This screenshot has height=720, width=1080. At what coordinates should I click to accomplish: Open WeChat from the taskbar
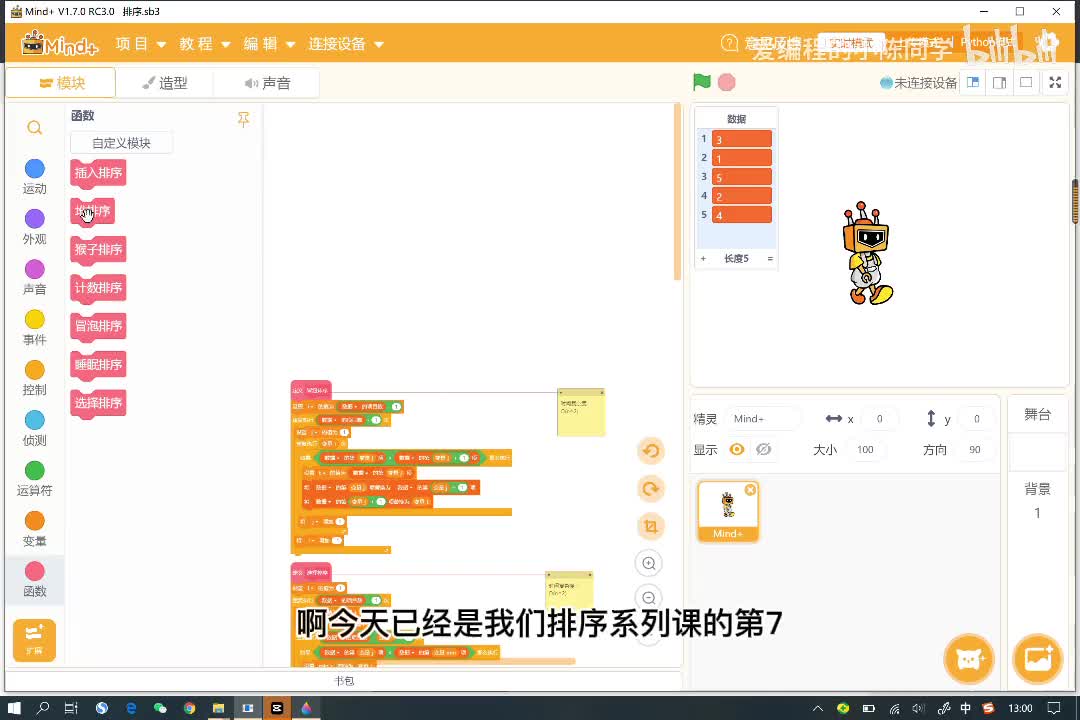click(160, 708)
